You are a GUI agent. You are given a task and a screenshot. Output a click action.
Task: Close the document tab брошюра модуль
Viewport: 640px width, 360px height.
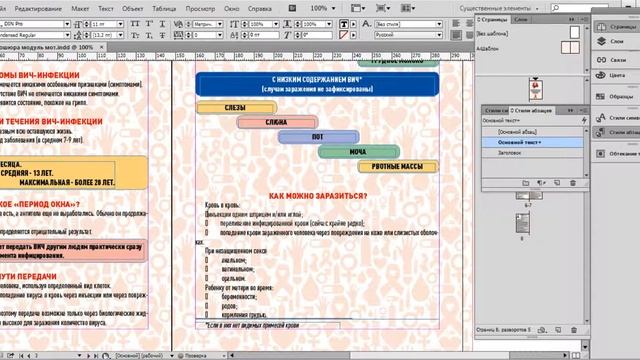click(102, 47)
